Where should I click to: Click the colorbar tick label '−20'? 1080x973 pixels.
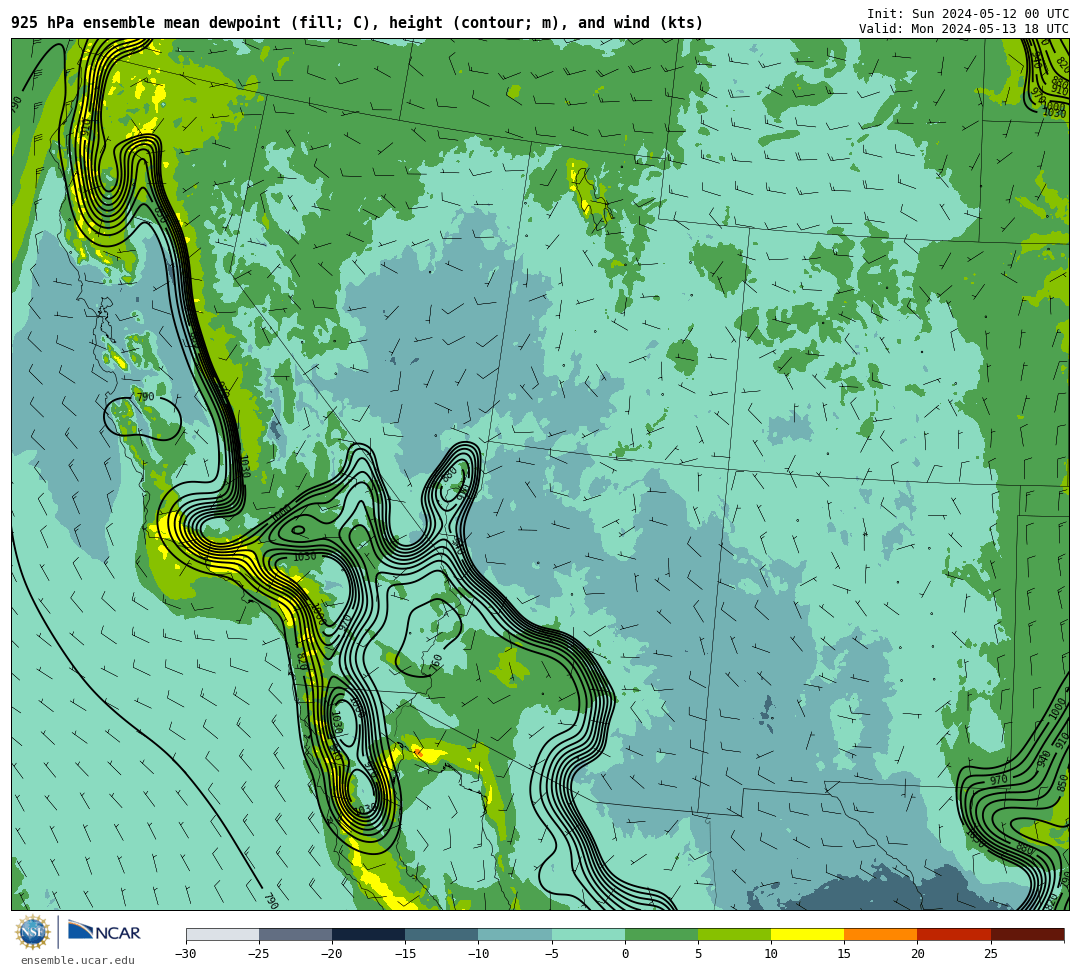pos(331,954)
